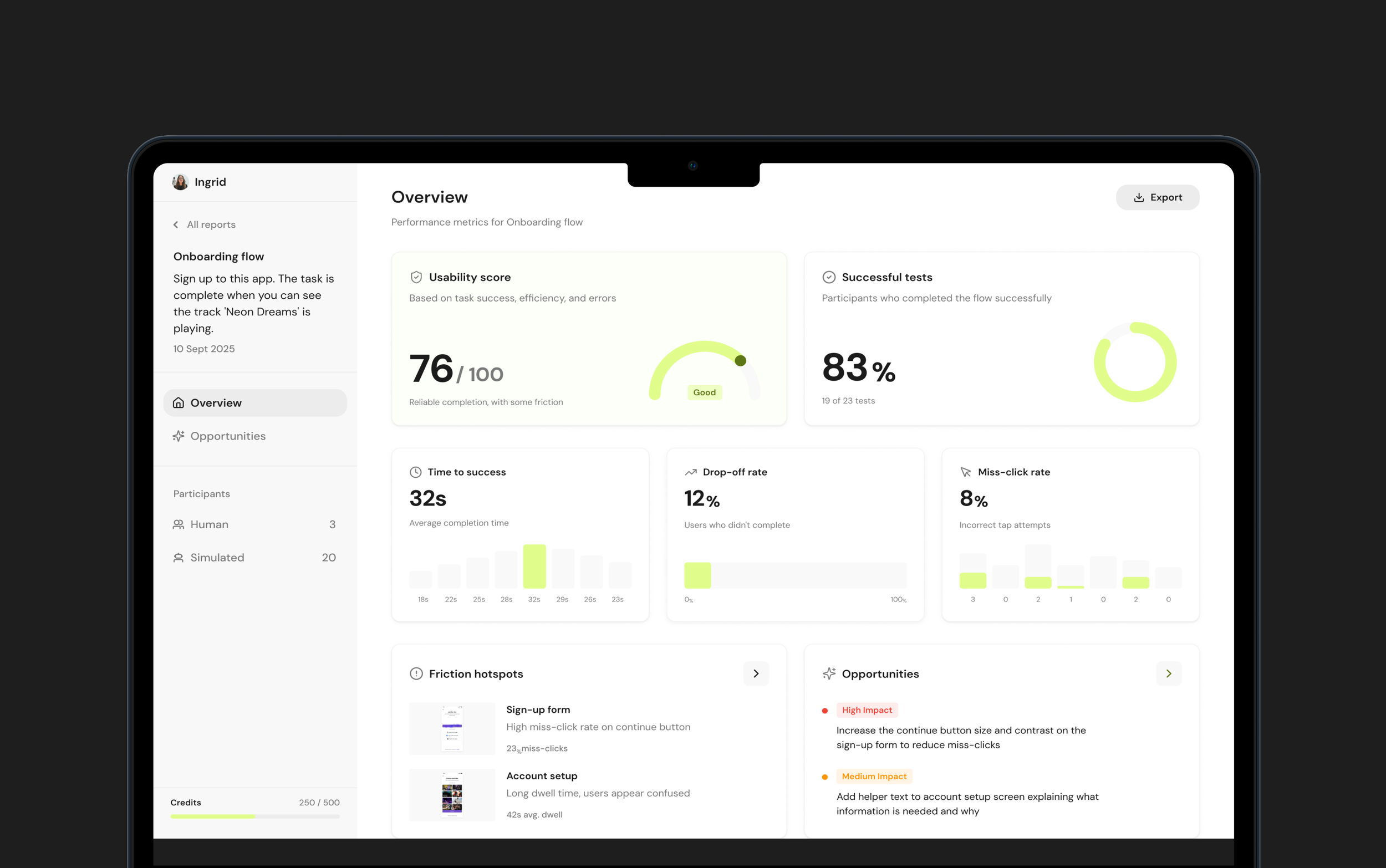Click the Successful tests checkmark icon

point(828,277)
